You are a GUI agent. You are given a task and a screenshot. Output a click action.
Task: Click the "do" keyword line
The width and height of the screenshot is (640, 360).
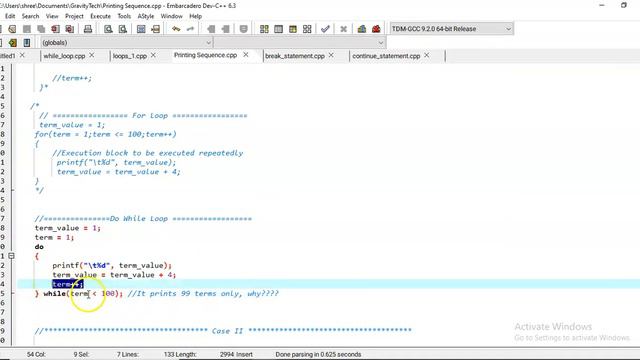pyautogui.click(x=39, y=247)
